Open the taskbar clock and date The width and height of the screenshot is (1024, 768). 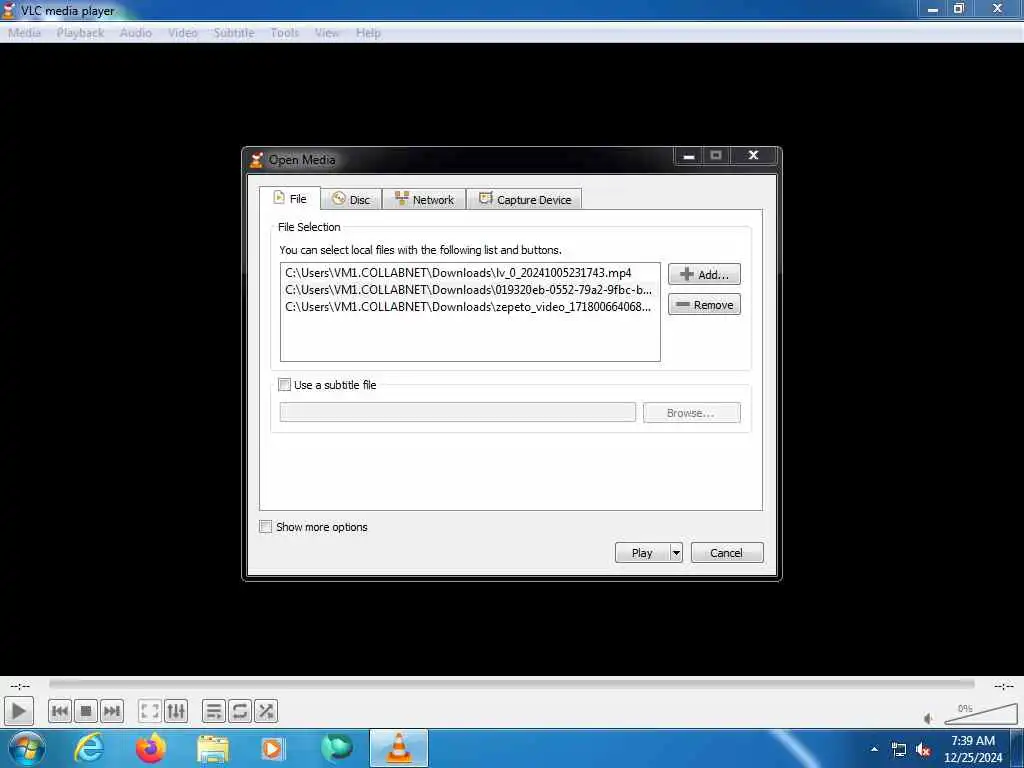973,749
